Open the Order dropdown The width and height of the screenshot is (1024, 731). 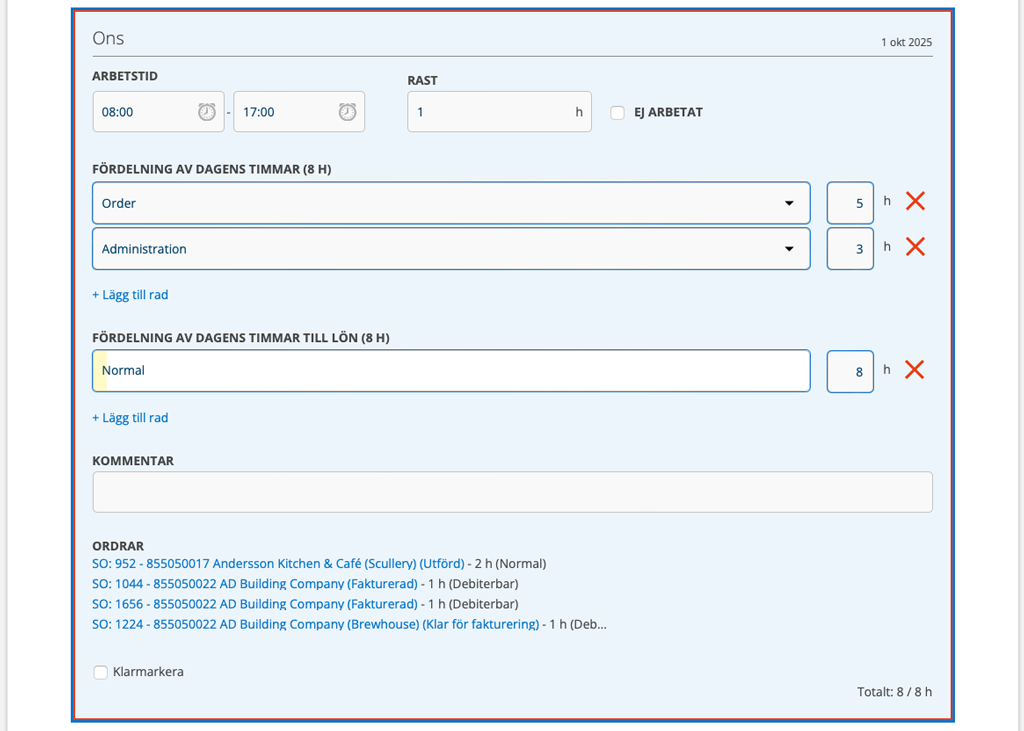click(x=450, y=203)
